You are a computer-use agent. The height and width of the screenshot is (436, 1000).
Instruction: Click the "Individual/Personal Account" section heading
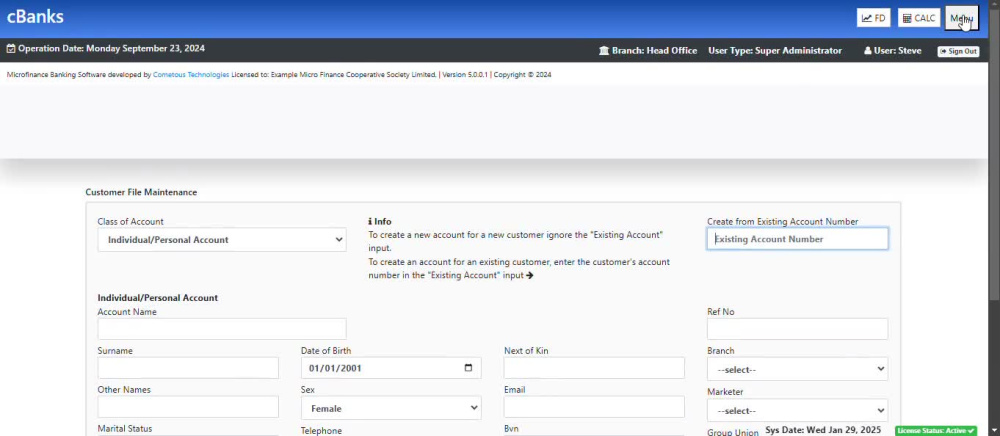click(x=158, y=298)
